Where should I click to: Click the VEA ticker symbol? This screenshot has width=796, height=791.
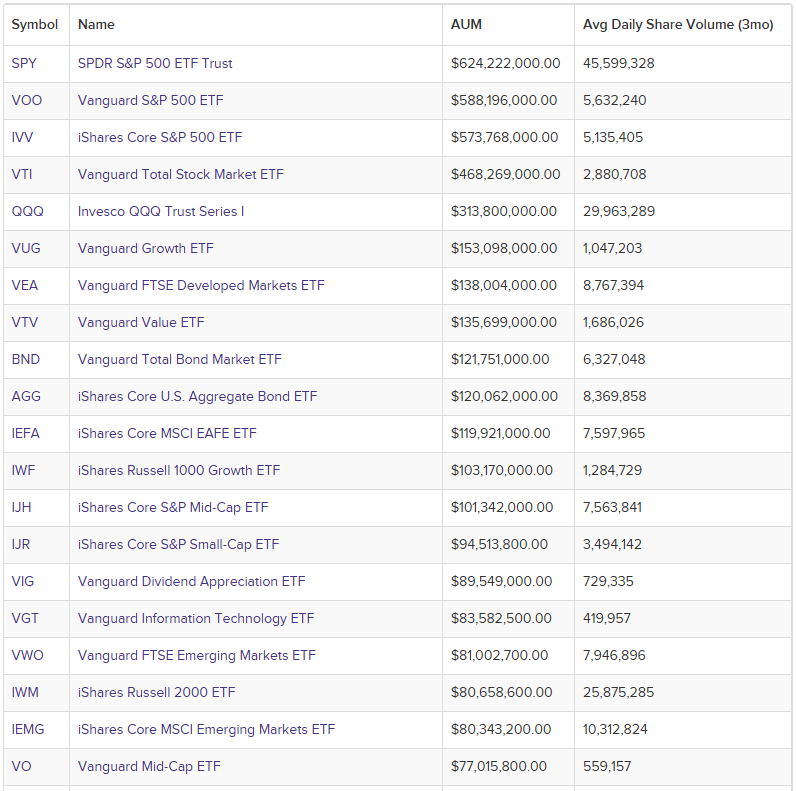[x=25, y=286]
